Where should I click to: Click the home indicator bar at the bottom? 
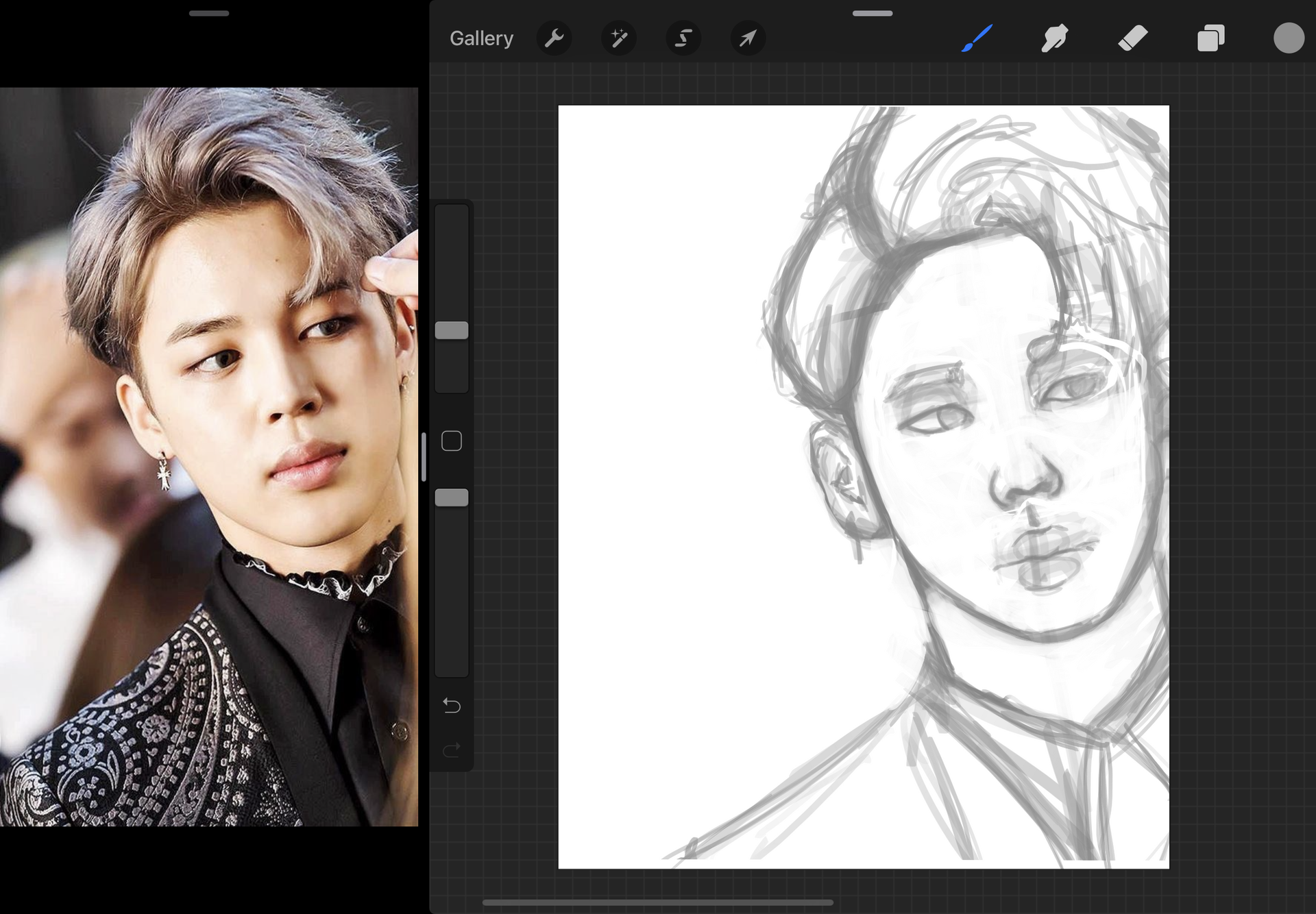[x=658, y=902]
